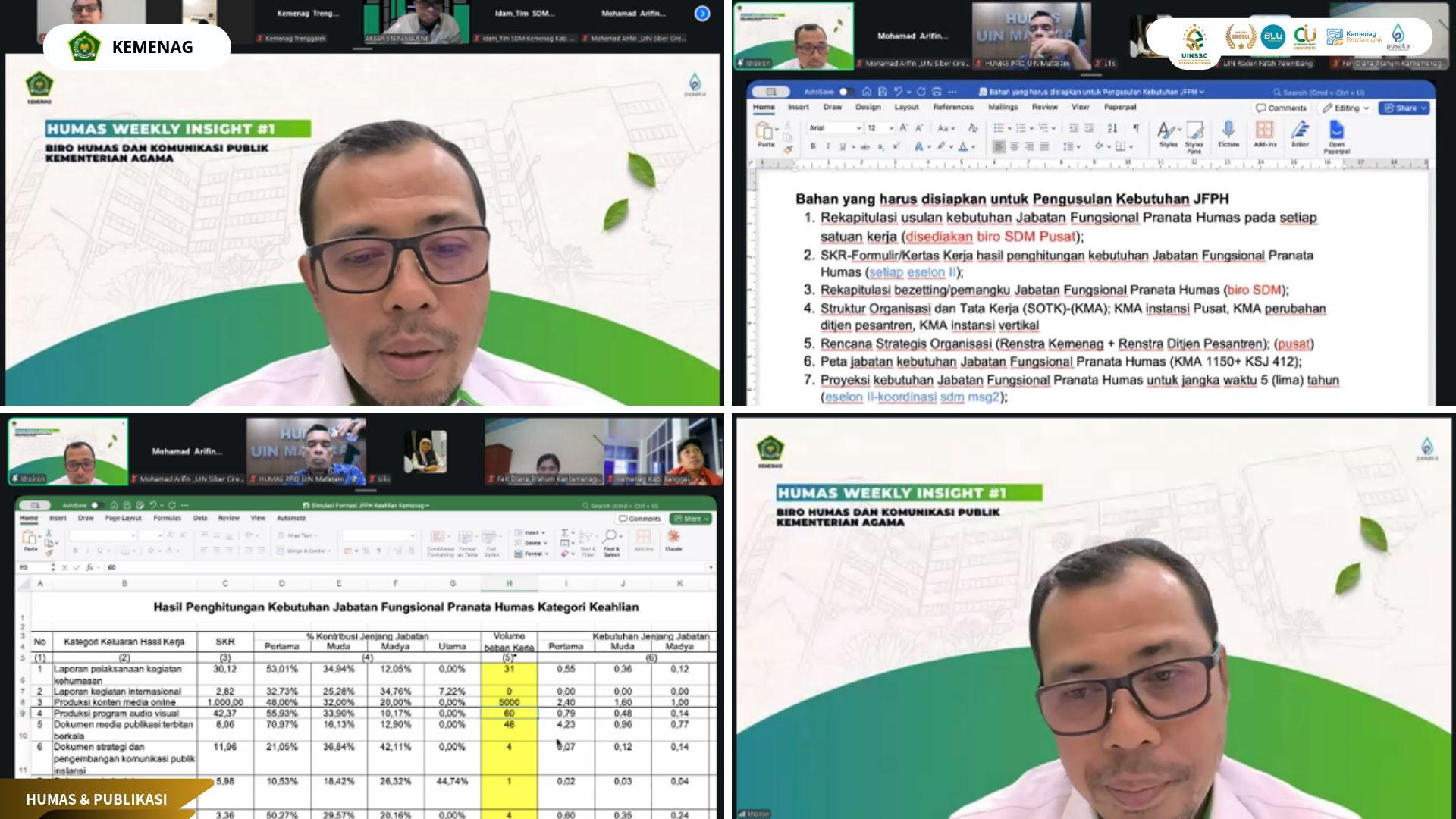Toggle paragraph marks display in Word

coord(1135,128)
